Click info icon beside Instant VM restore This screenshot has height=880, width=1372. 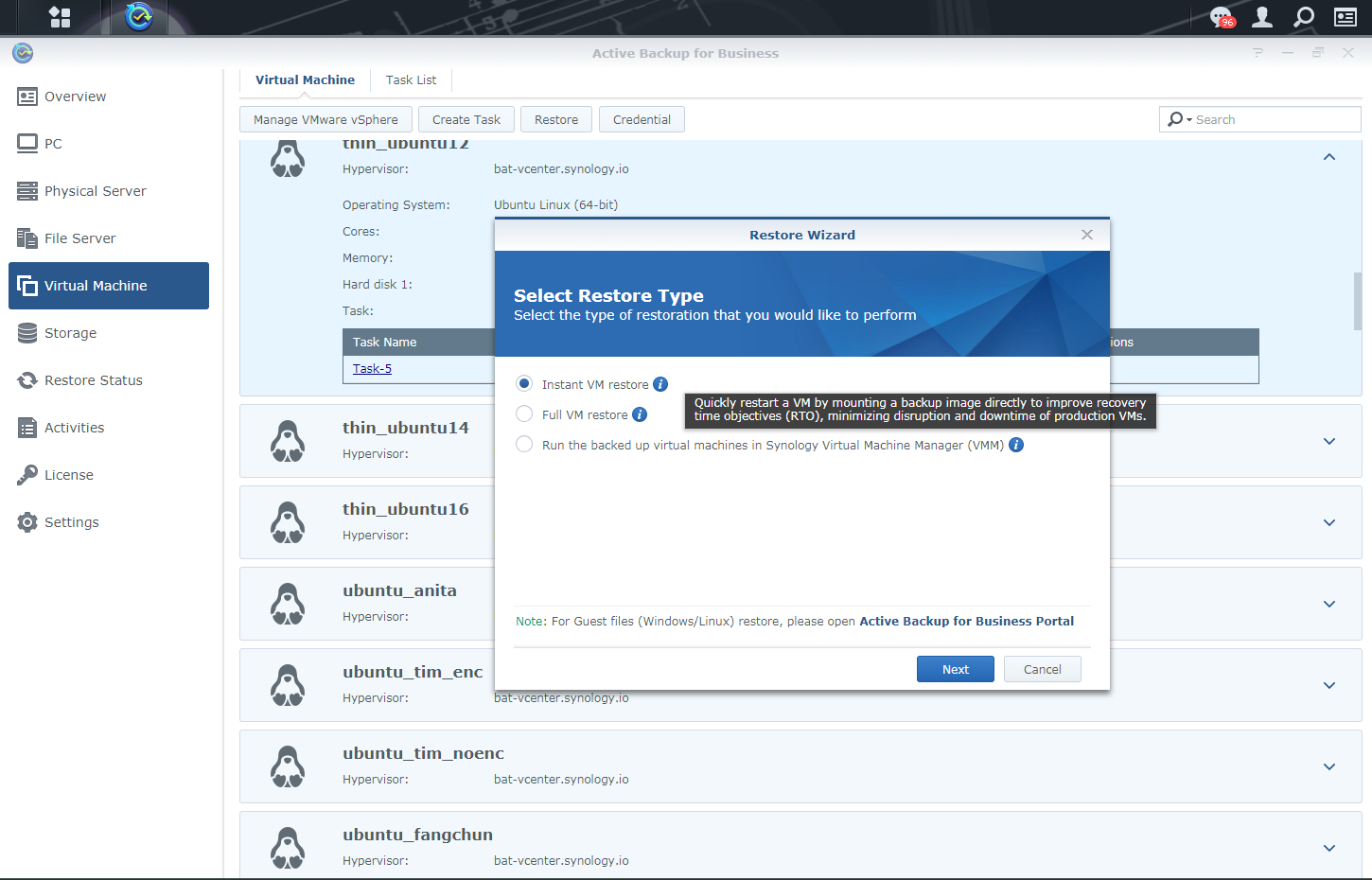click(x=660, y=384)
